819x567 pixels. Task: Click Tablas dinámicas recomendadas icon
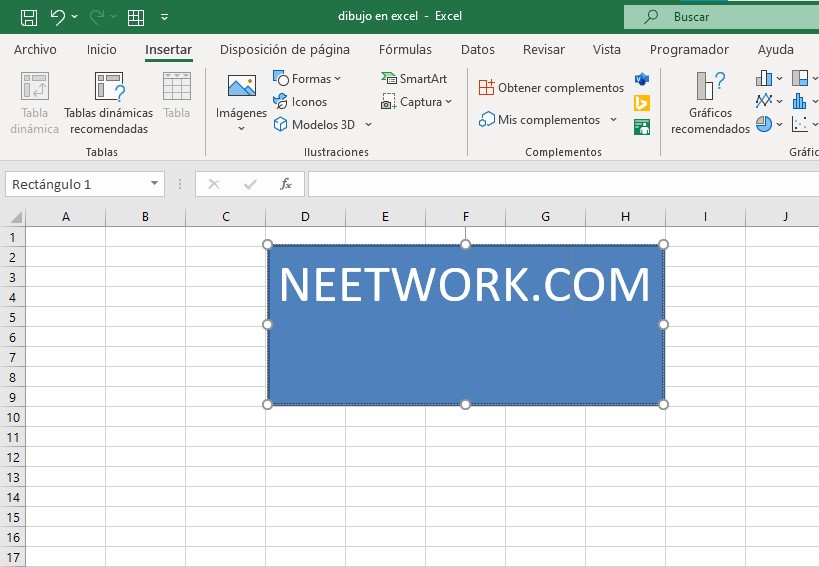coord(109,86)
